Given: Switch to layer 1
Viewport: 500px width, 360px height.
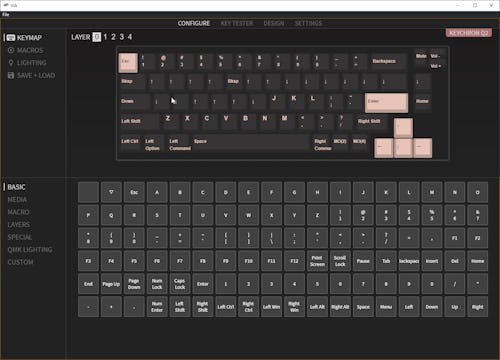Looking at the screenshot, I should (x=105, y=37).
